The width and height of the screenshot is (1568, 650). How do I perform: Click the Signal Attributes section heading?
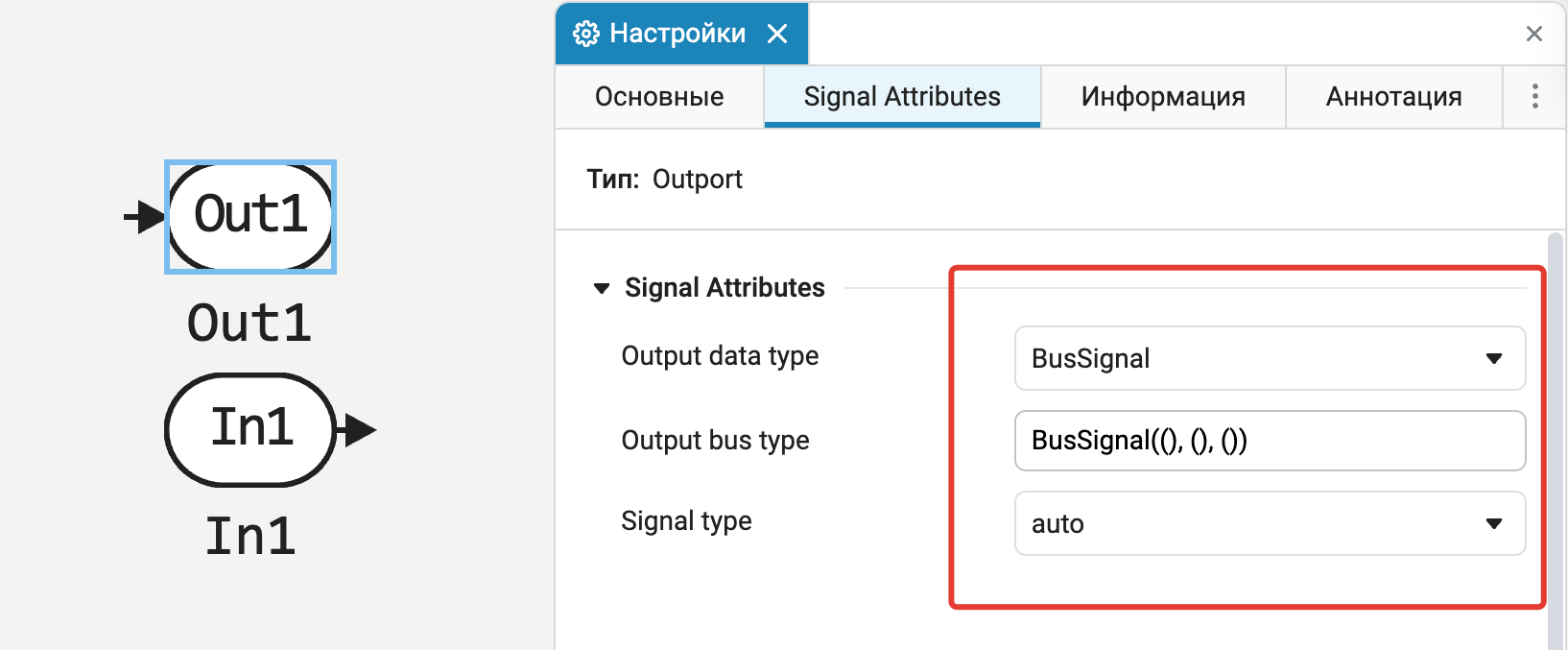725,288
